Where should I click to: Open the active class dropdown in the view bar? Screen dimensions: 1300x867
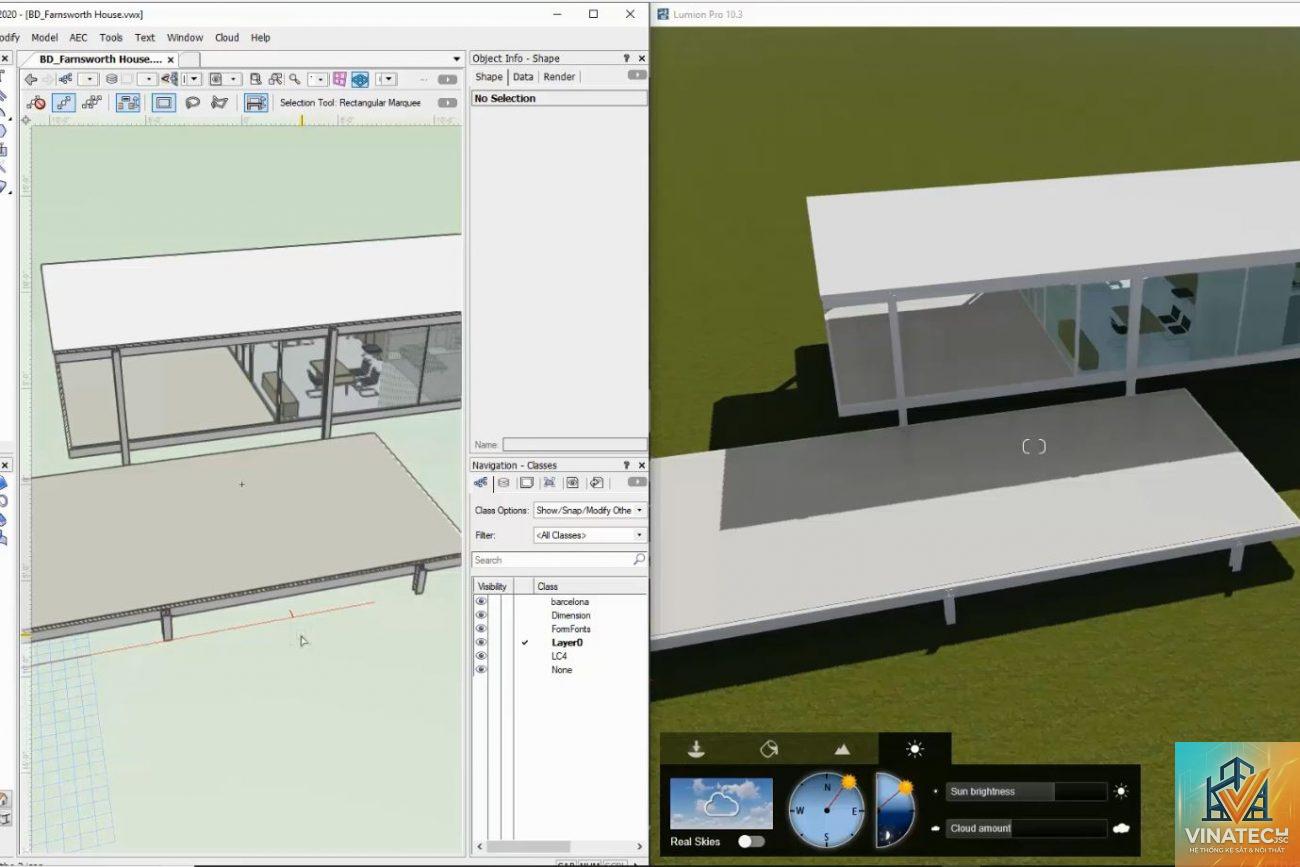(88, 79)
